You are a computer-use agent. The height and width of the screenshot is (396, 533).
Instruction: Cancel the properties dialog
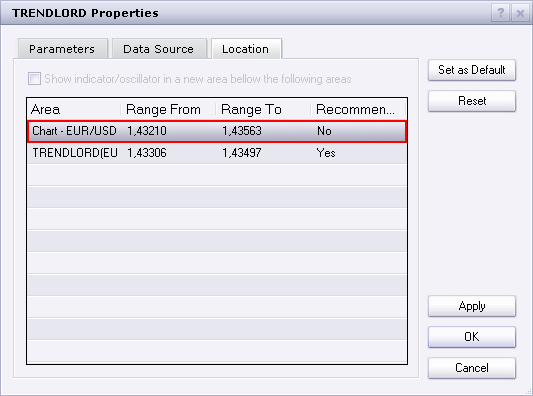pos(472,368)
